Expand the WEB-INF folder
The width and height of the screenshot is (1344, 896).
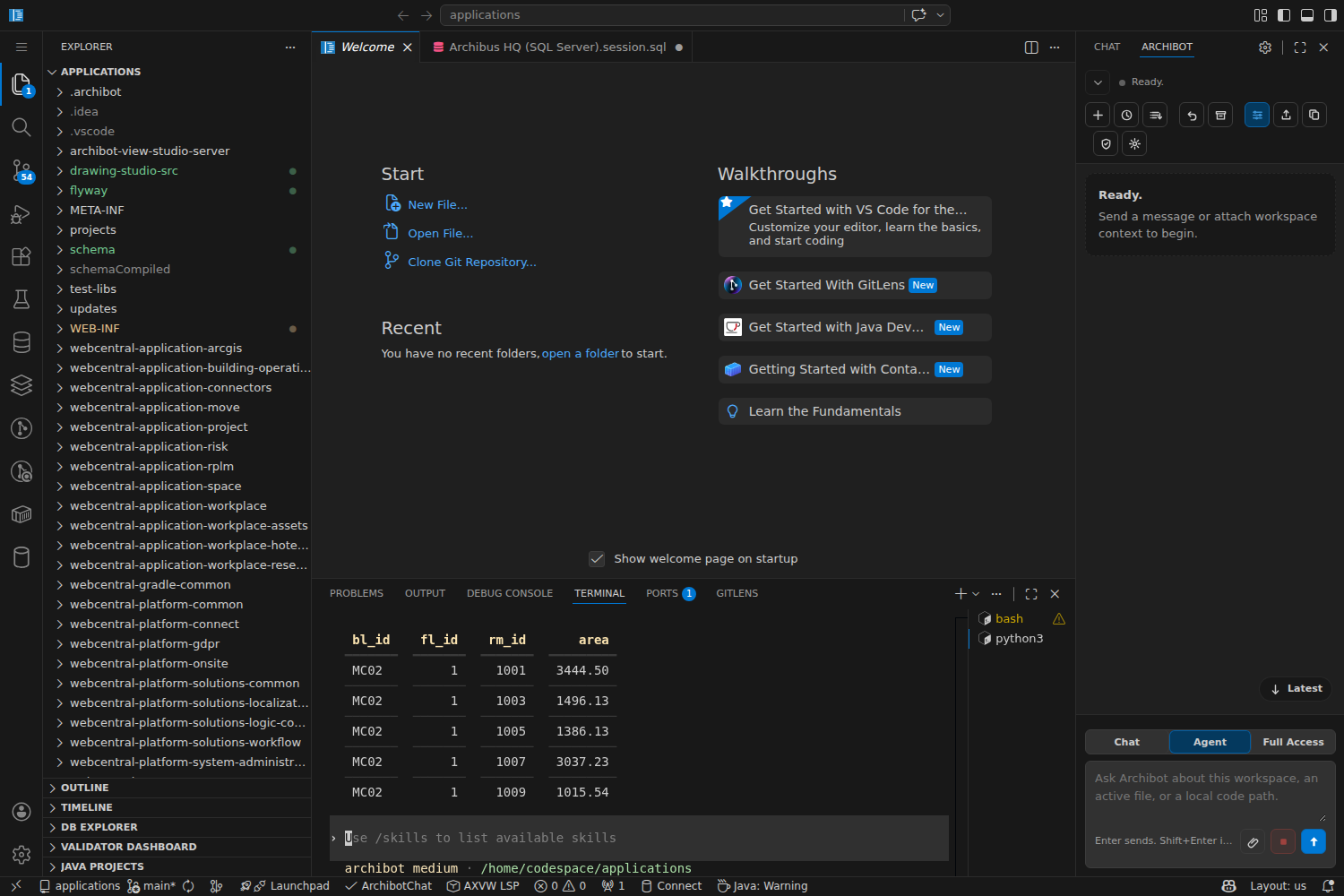177,329
